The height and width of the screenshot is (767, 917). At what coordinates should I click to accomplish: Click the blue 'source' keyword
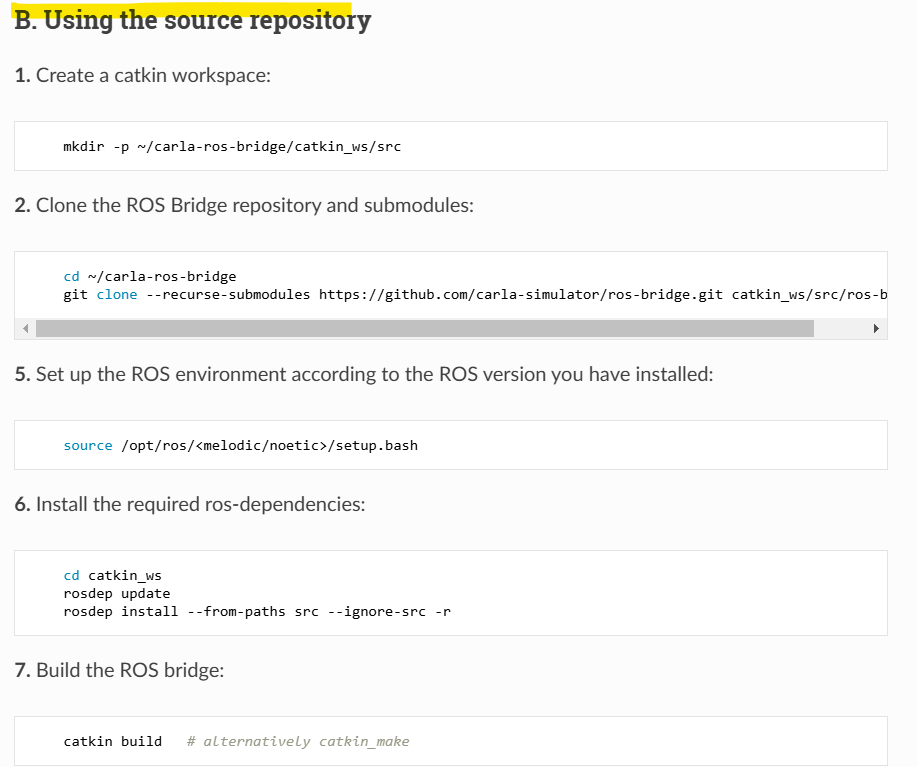tap(88, 445)
